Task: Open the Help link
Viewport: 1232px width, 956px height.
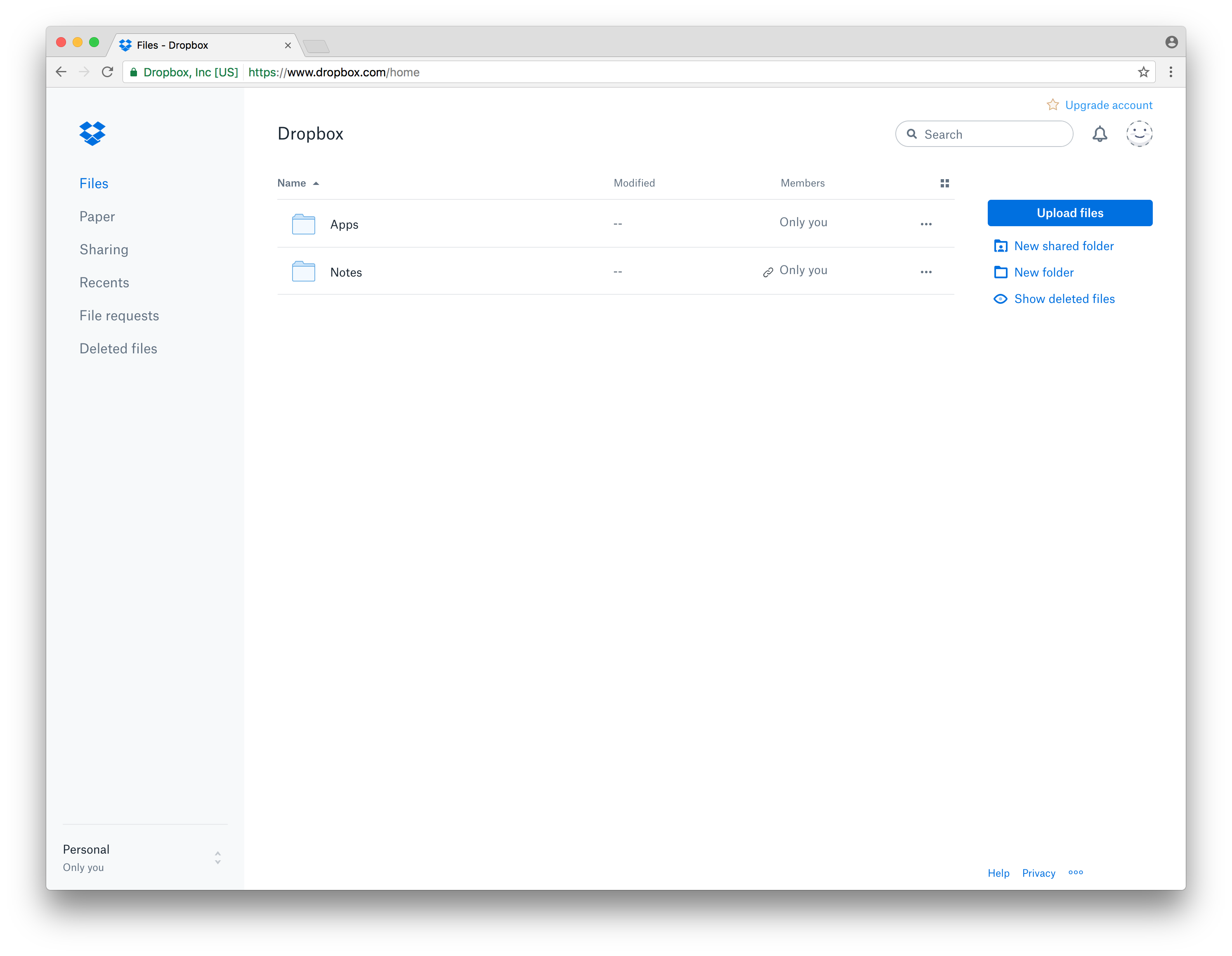Action: click(998, 873)
